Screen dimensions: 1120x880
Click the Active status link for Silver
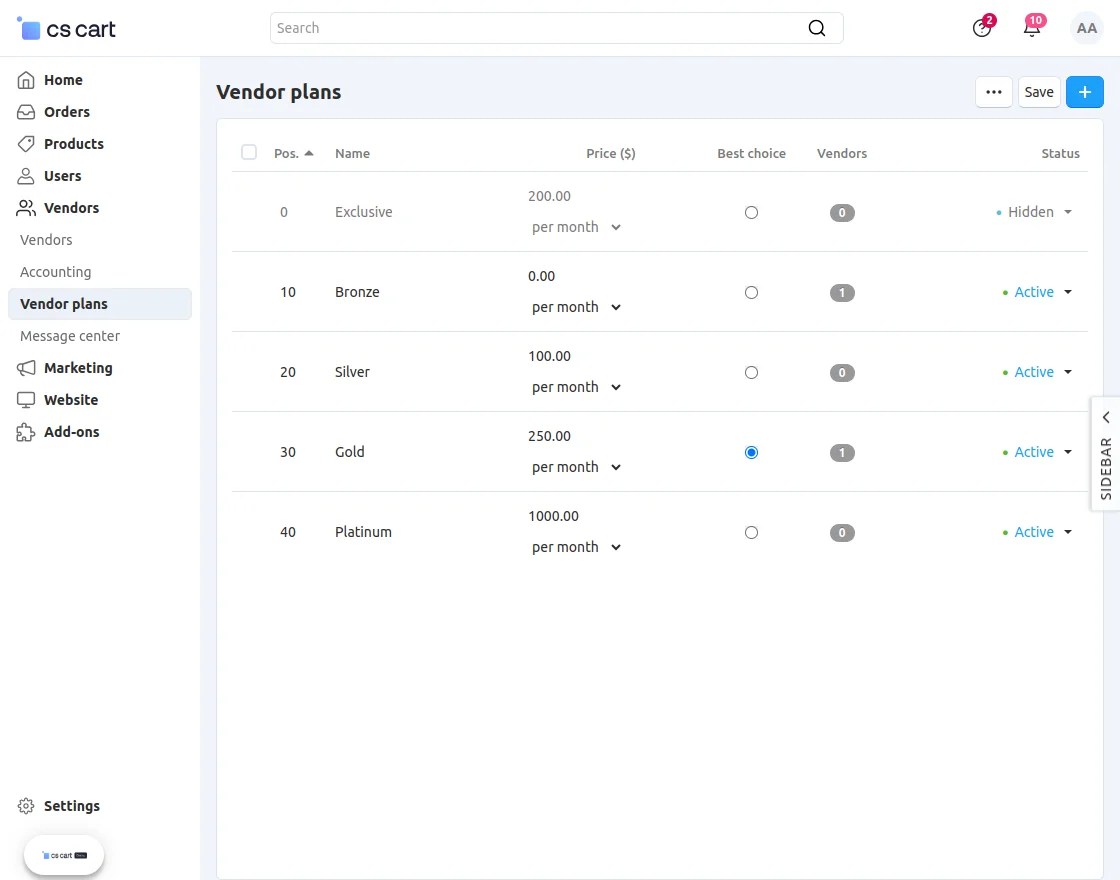coord(1034,372)
